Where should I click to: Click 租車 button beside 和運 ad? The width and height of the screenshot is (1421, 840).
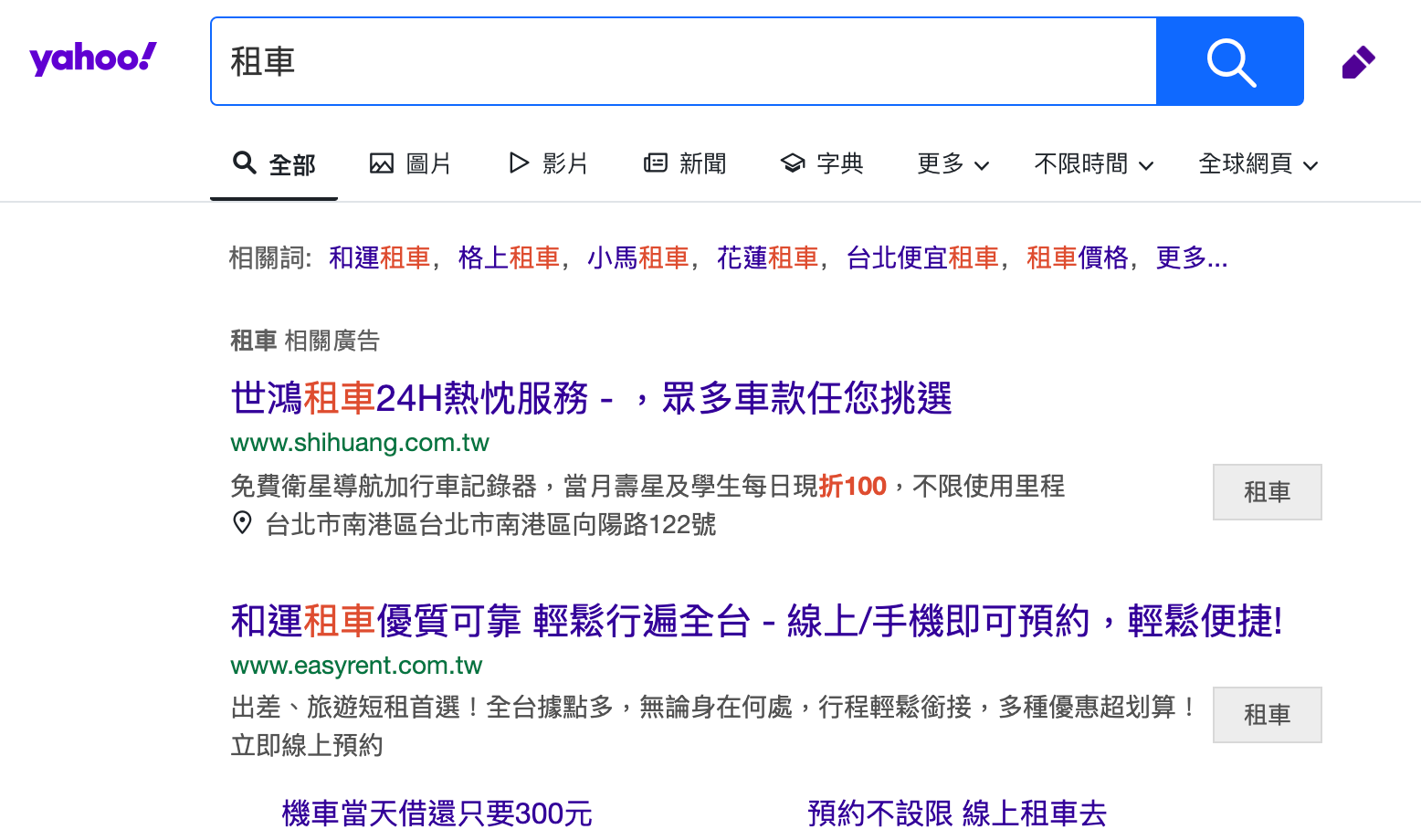(1268, 715)
